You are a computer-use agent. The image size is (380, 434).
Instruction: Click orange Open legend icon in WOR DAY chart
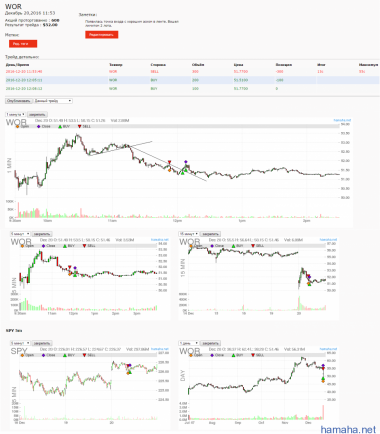coord(191,355)
